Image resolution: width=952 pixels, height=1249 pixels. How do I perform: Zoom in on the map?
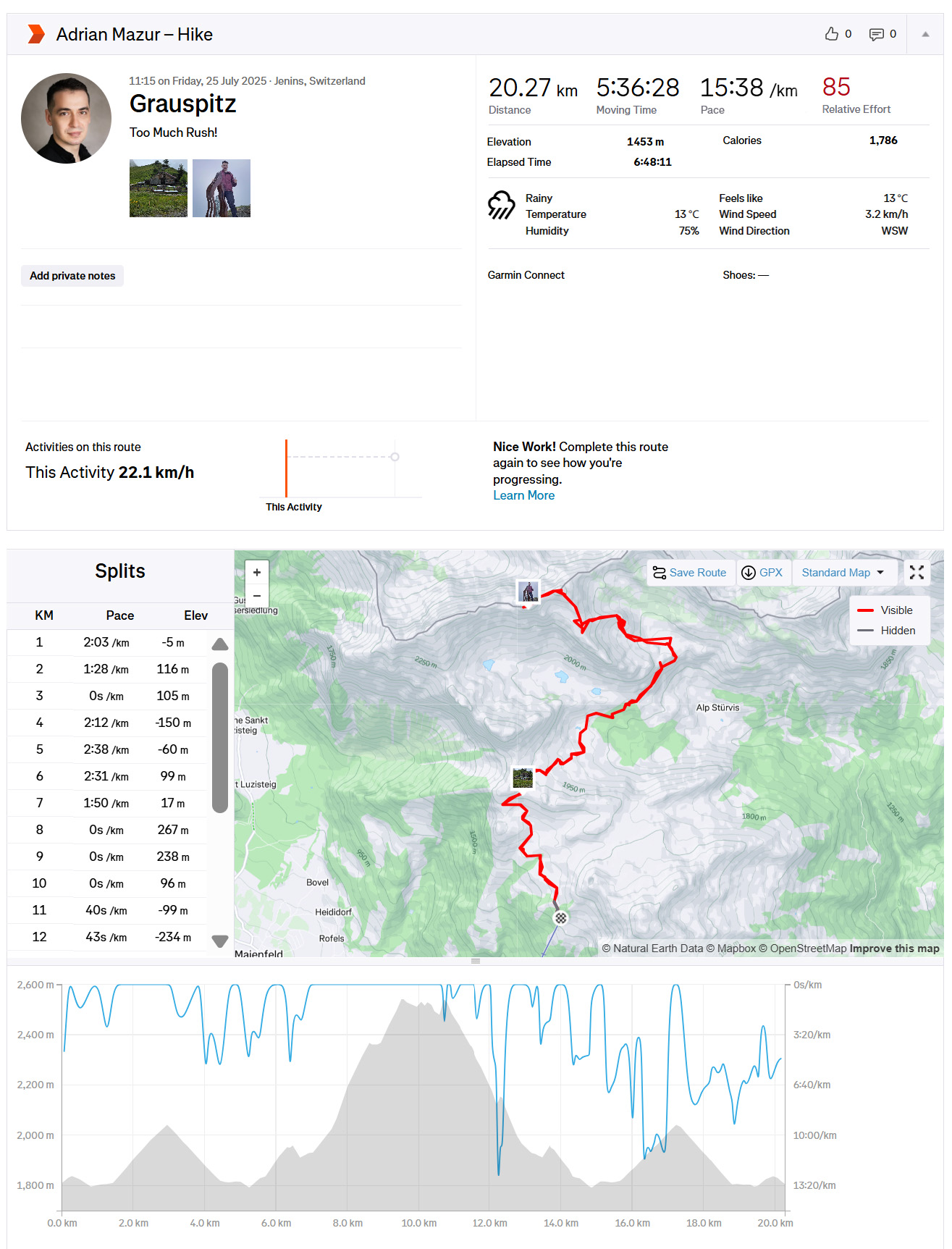(x=257, y=572)
